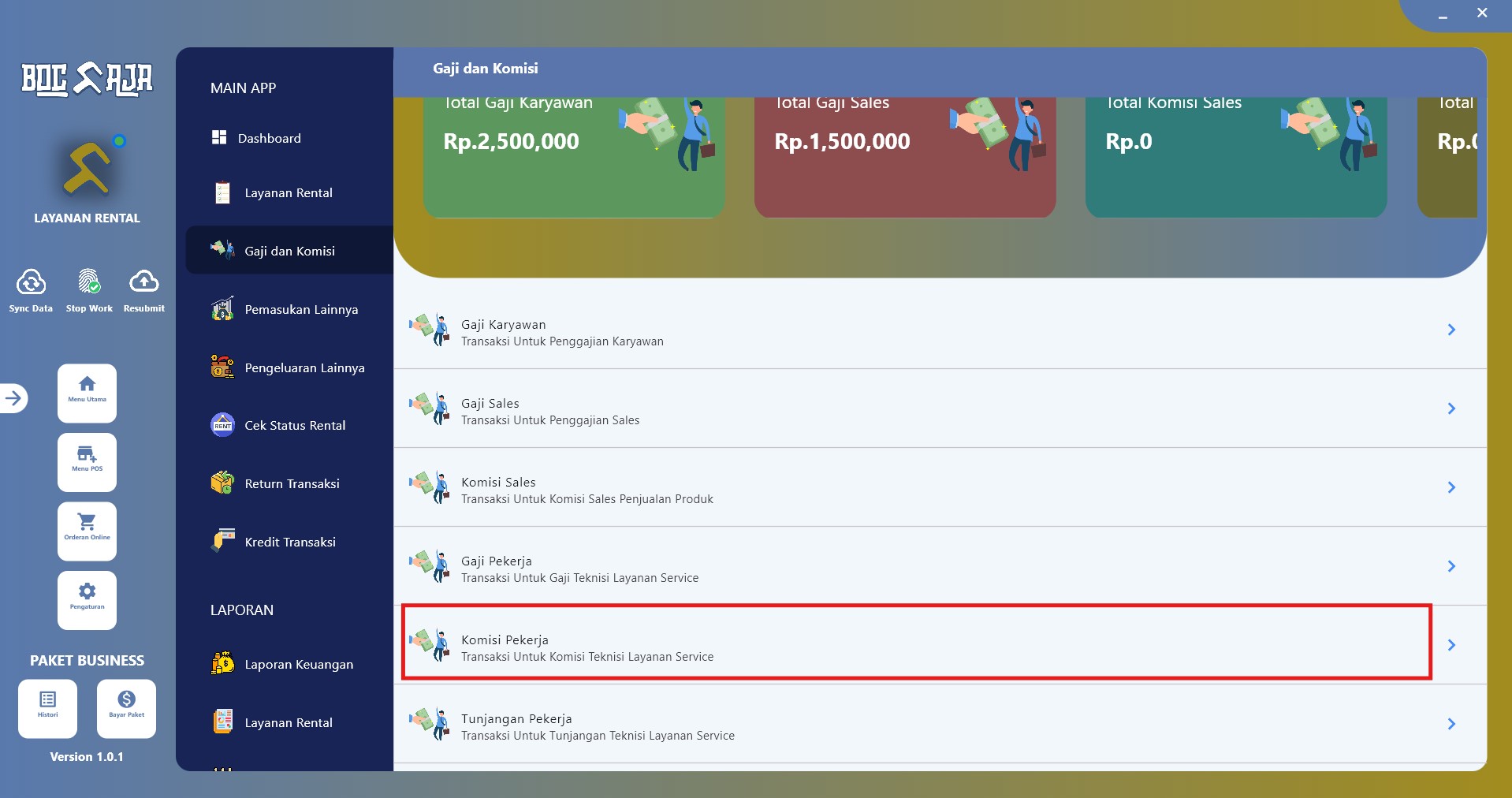Open the Gaji Sales transaction row
Screen dimensions: 1512x798
pos(940,408)
